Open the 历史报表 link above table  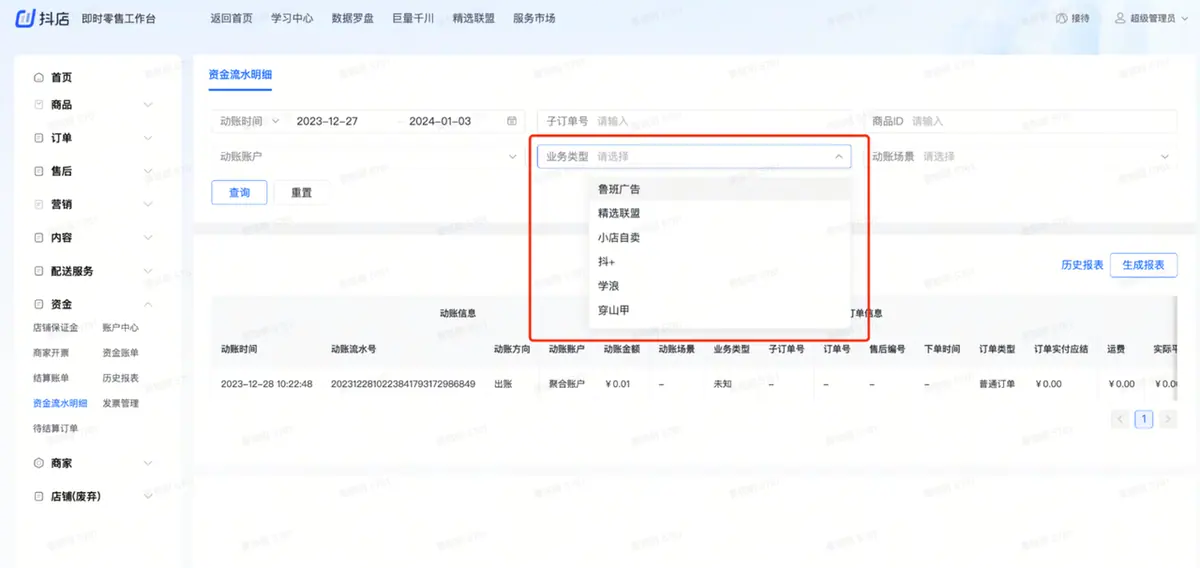[1082, 265]
